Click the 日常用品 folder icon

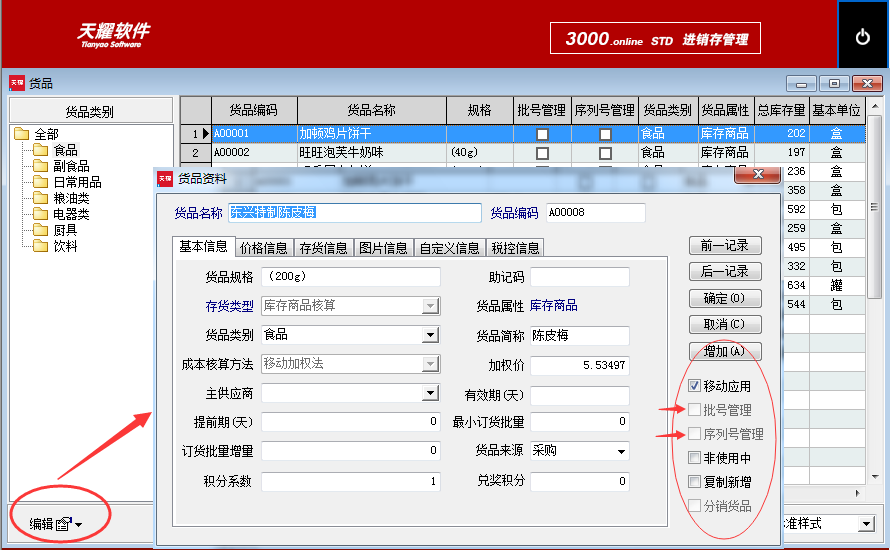pos(40,182)
